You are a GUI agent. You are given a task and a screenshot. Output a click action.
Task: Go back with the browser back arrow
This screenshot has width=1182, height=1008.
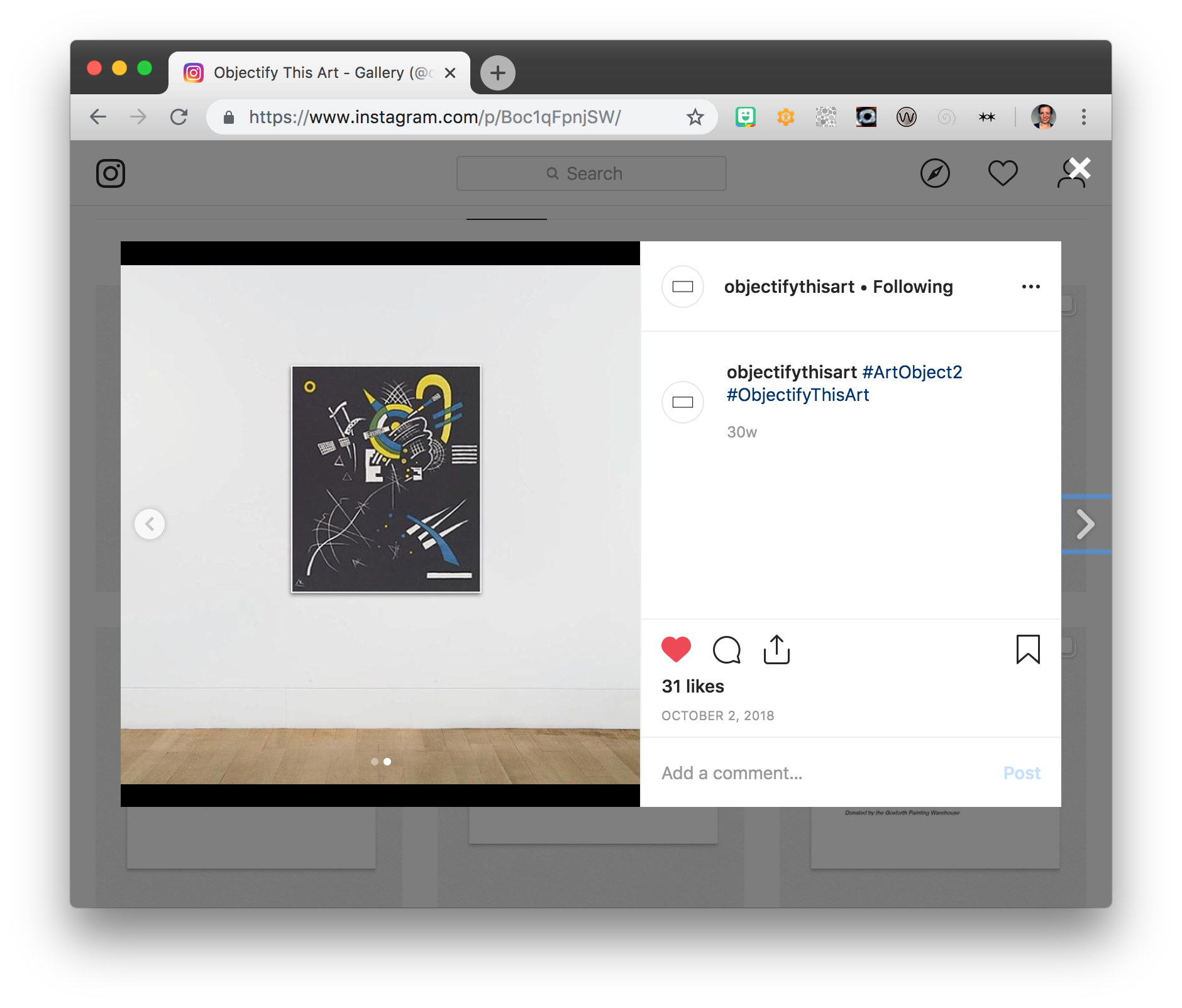coord(98,117)
